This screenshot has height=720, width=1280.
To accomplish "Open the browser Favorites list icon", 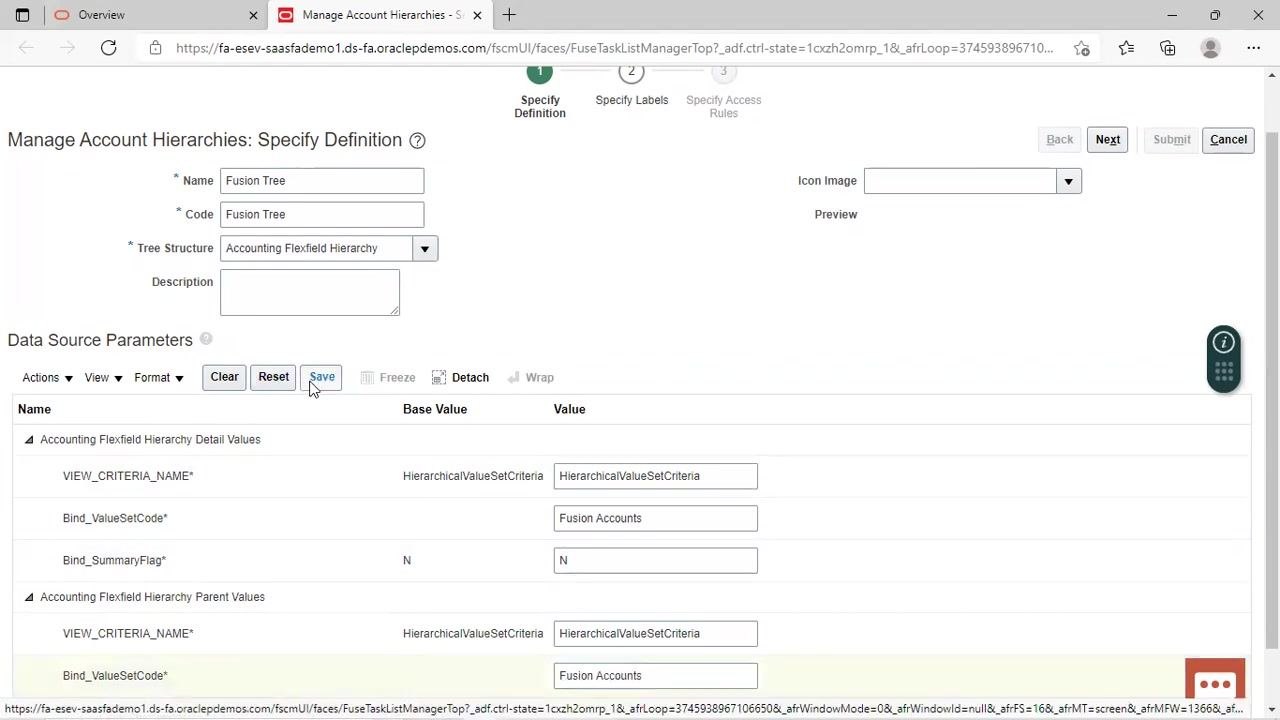I will click(1126, 48).
